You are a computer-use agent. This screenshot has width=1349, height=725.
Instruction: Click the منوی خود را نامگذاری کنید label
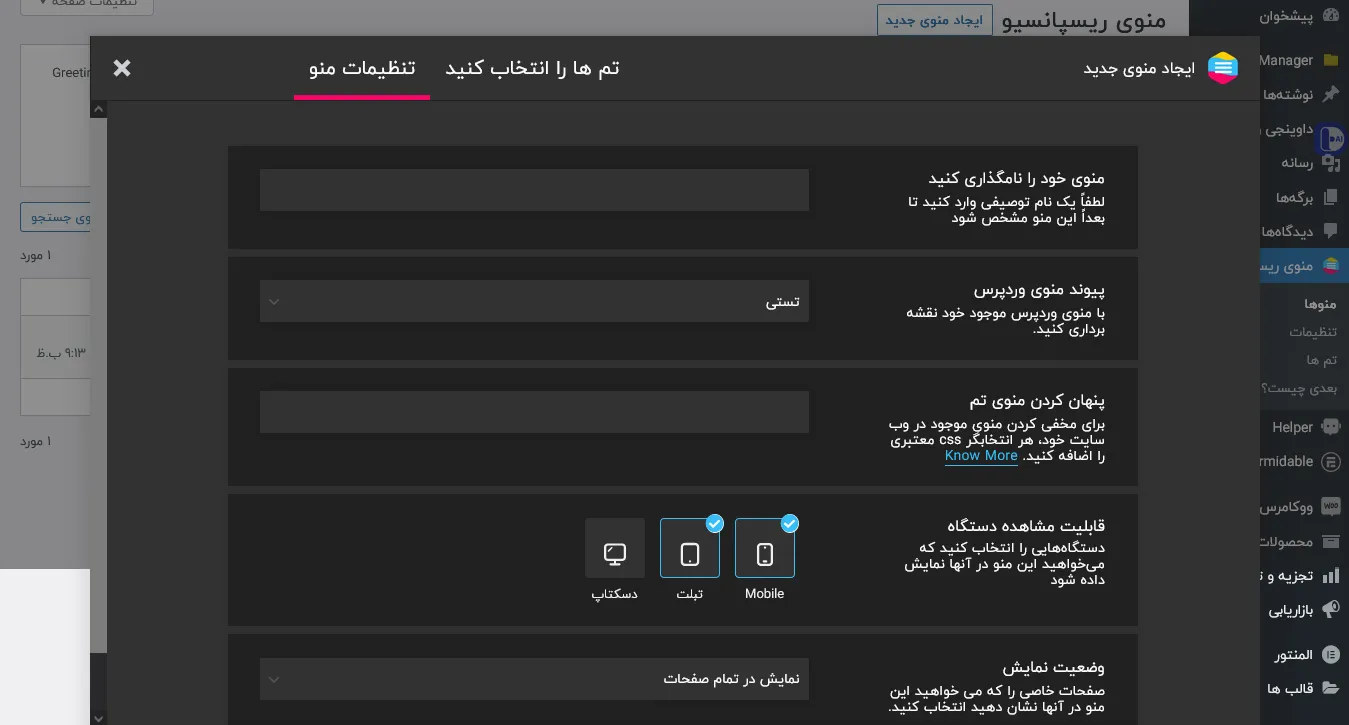(1017, 178)
